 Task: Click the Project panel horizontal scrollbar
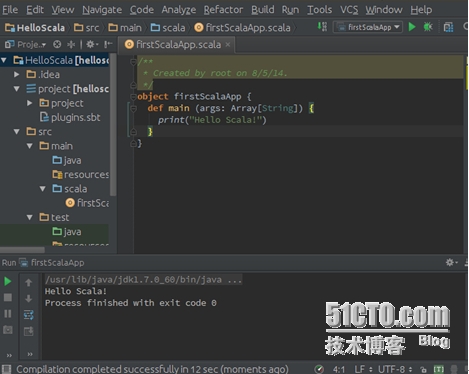click(x=22, y=250)
